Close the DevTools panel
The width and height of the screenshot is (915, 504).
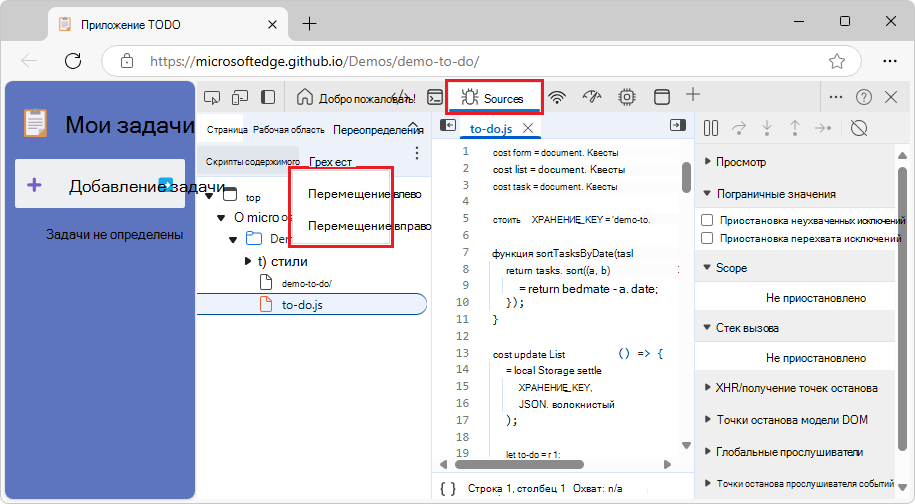tap(891, 97)
